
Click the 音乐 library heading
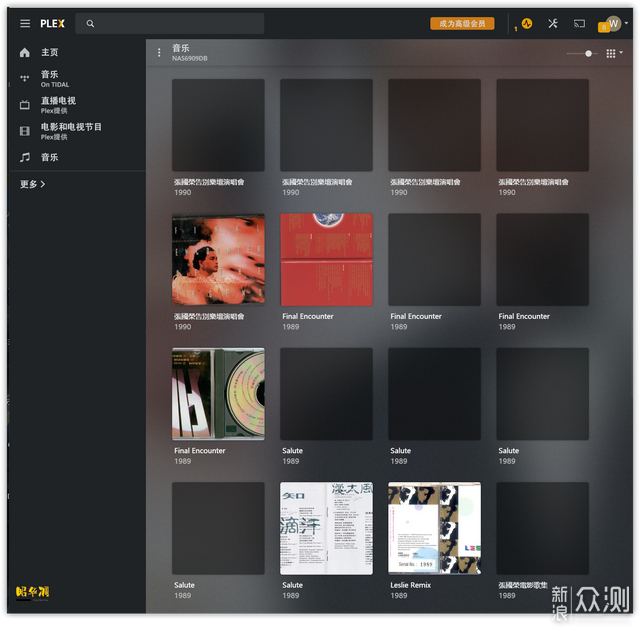coord(181,48)
